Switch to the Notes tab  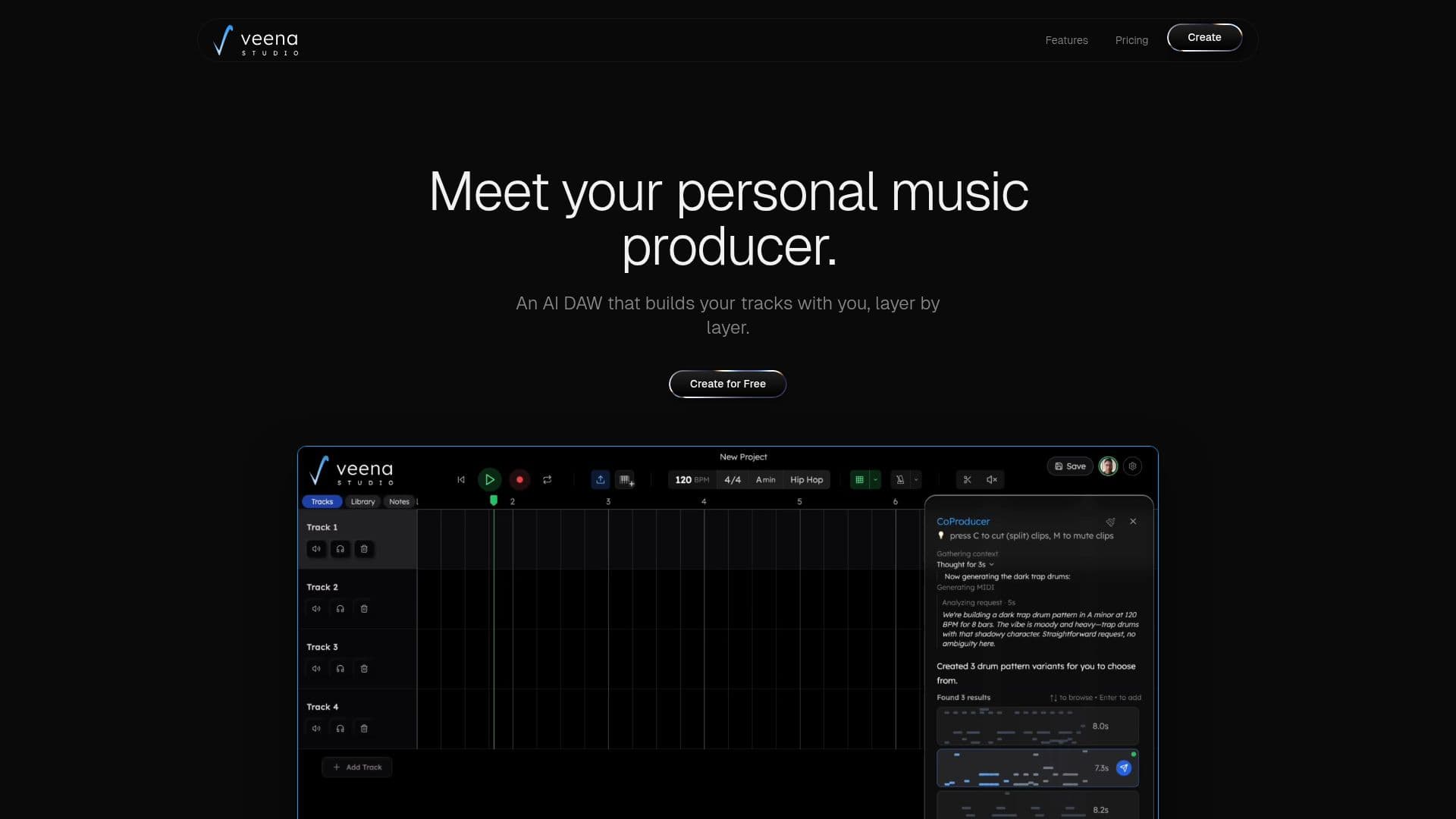click(399, 502)
